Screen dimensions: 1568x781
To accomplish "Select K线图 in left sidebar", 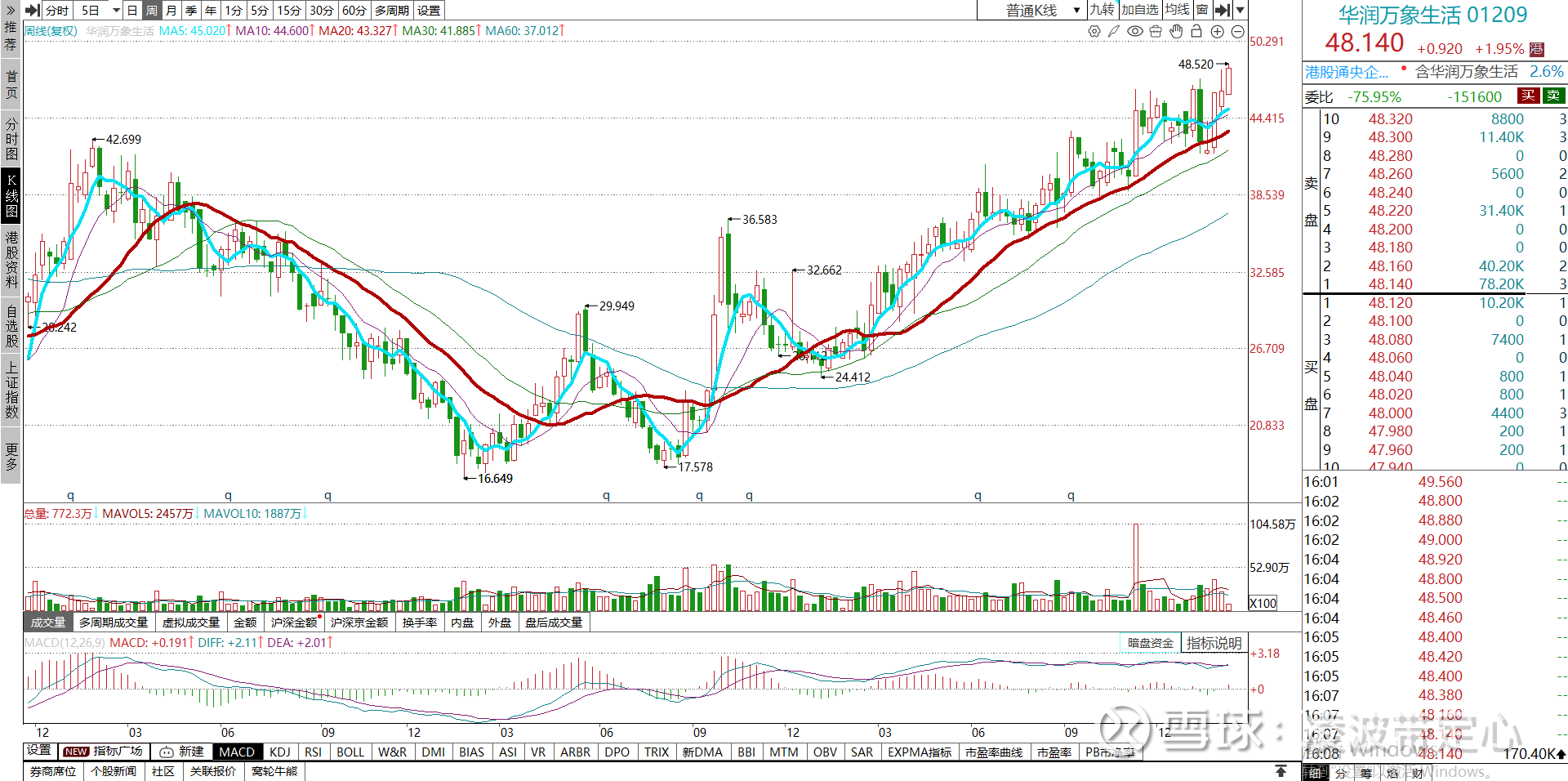I will (x=11, y=196).
